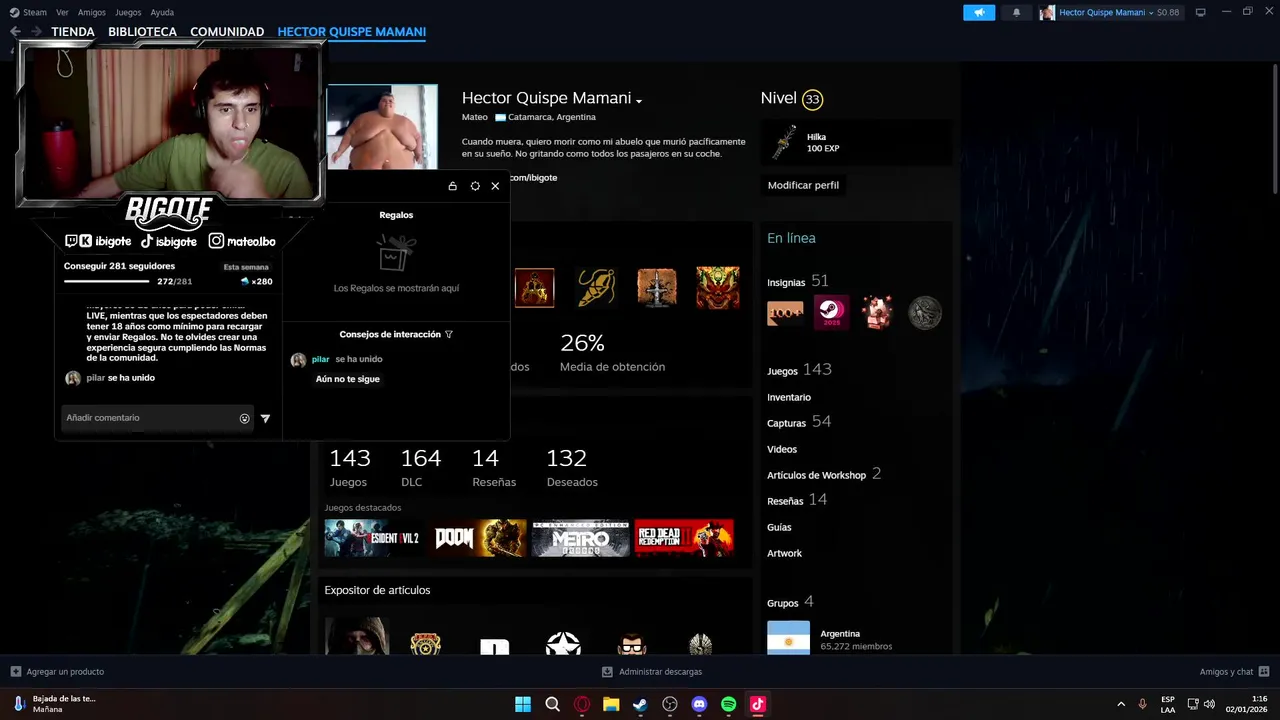This screenshot has width=1280, height=720.
Task: Open the silver coin badge
Action: coord(925,313)
